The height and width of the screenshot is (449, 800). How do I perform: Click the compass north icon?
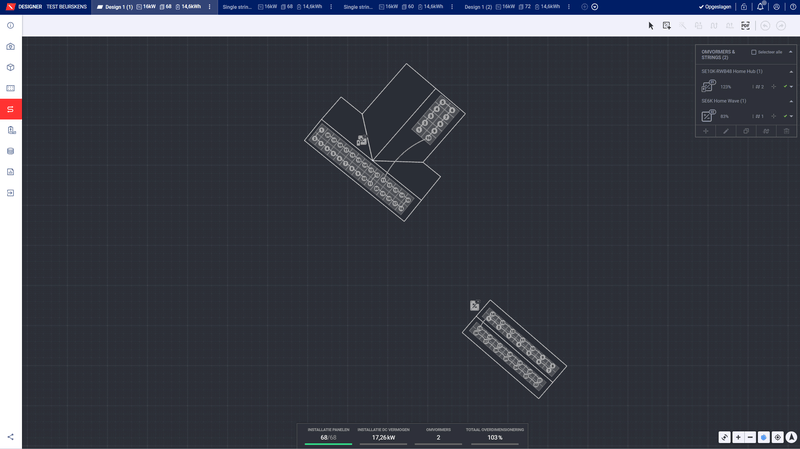click(791, 437)
